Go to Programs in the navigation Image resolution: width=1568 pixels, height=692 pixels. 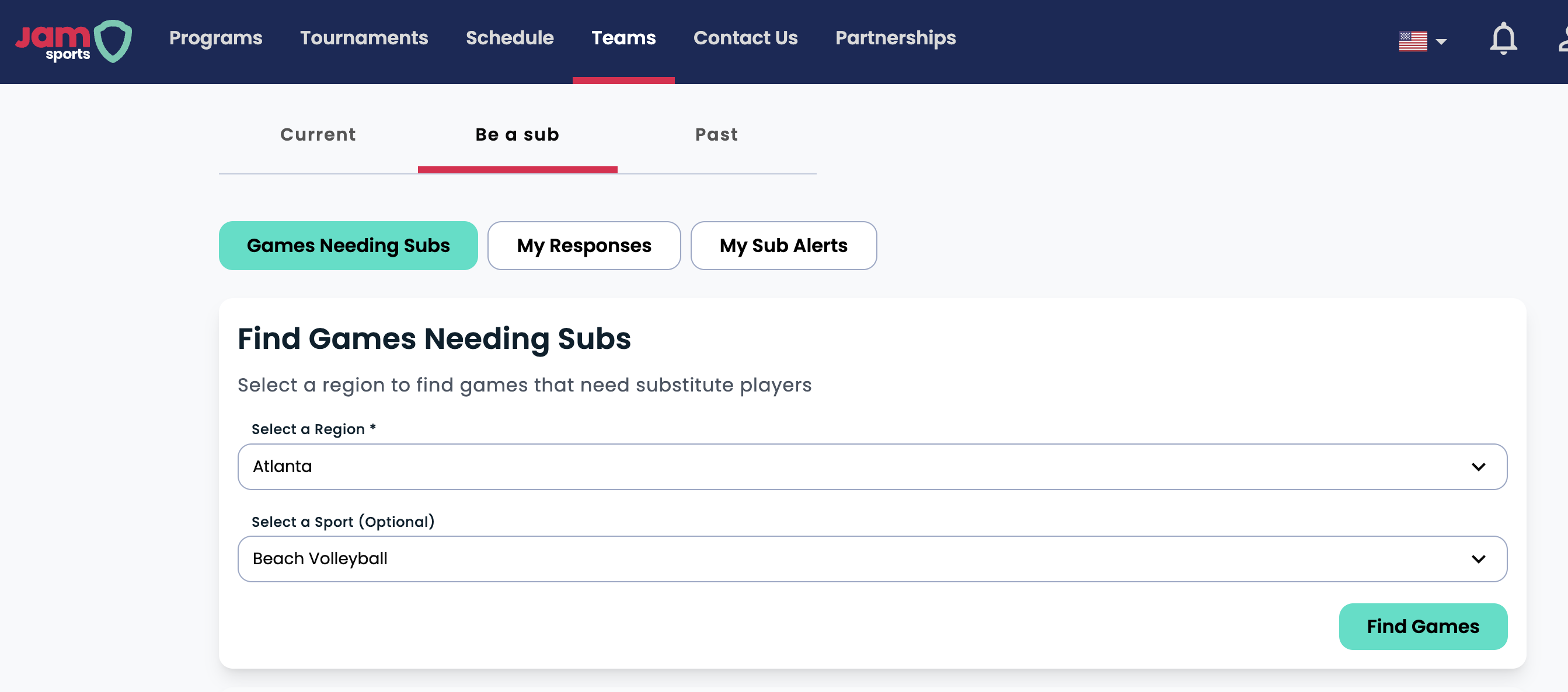point(215,38)
